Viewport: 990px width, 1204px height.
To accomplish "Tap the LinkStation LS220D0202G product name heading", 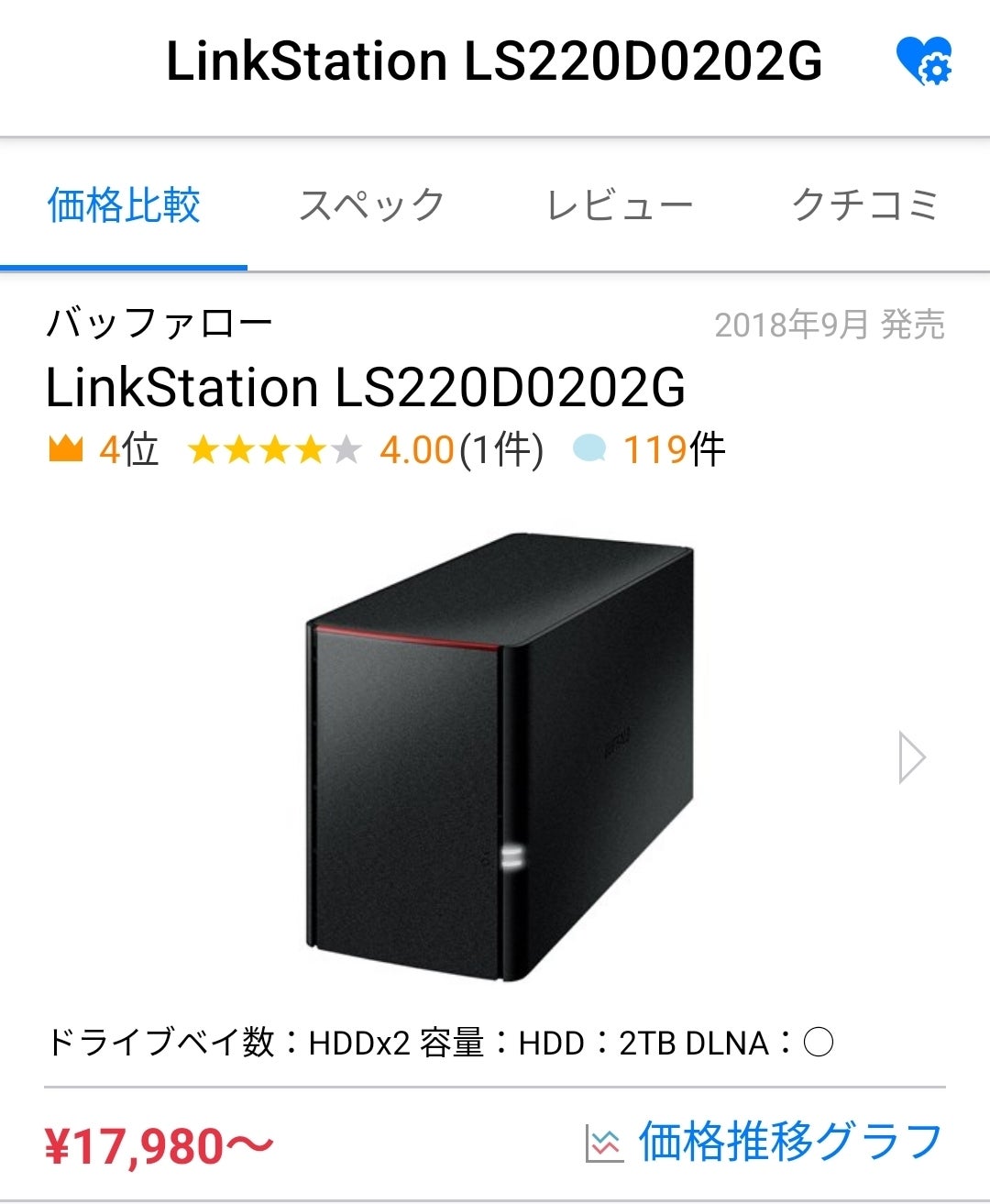I will [x=366, y=387].
